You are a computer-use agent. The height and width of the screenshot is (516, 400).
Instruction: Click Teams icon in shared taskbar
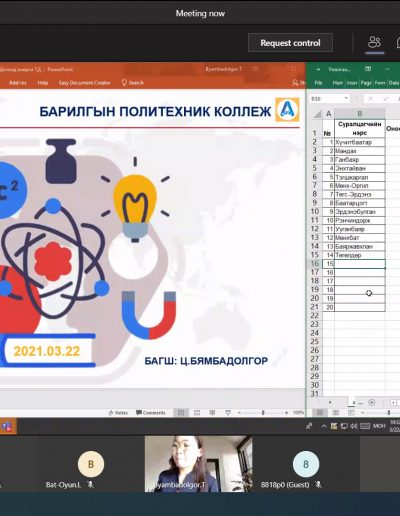click(x=7, y=426)
